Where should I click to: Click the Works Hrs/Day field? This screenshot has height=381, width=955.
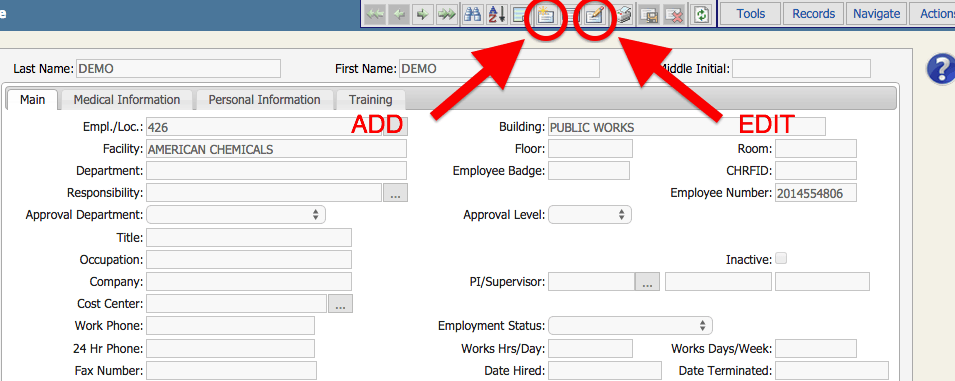coord(591,348)
